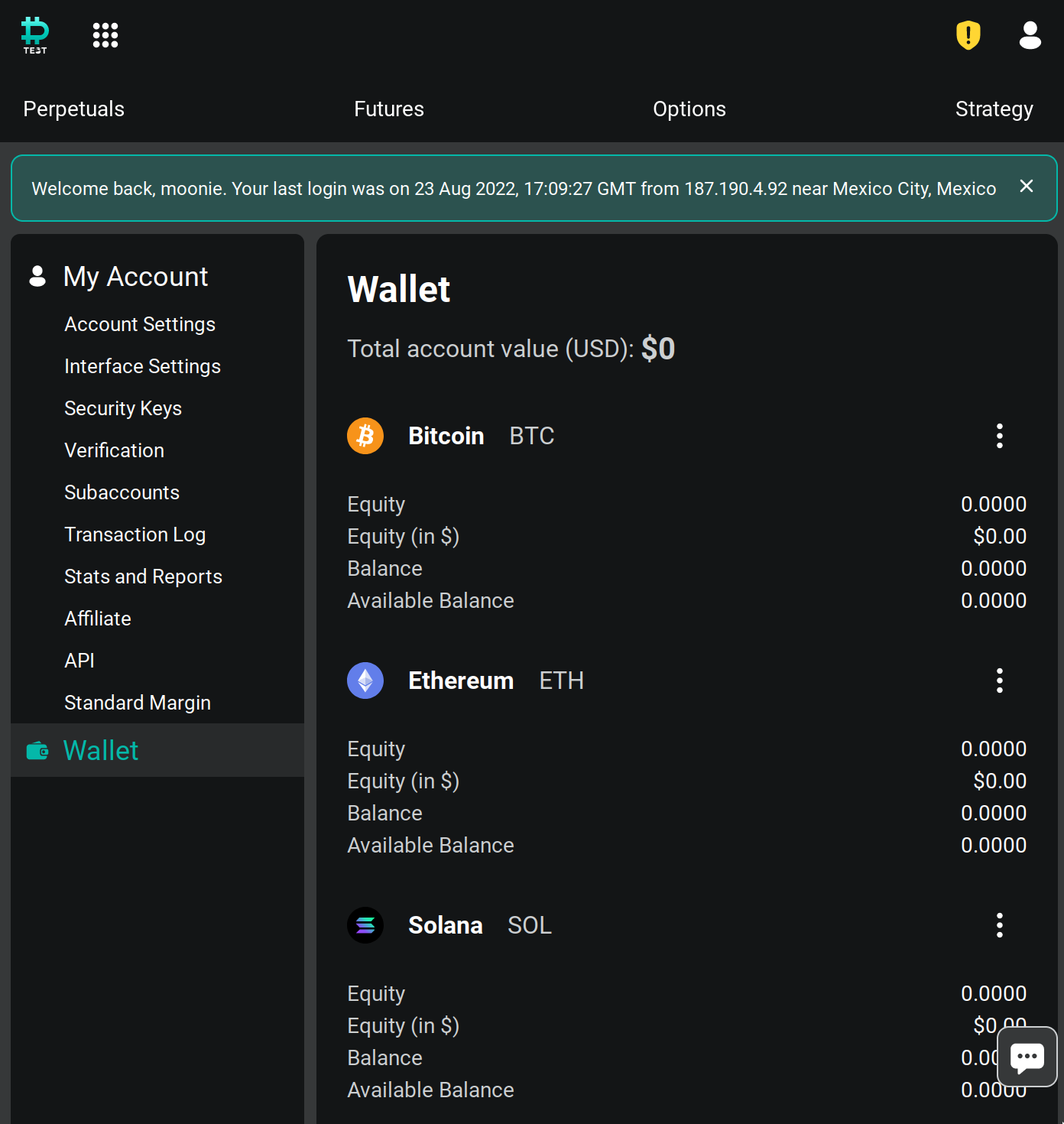Open Account Settings in sidebar
This screenshot has width=1064, height=1124.
coord(140,324)
